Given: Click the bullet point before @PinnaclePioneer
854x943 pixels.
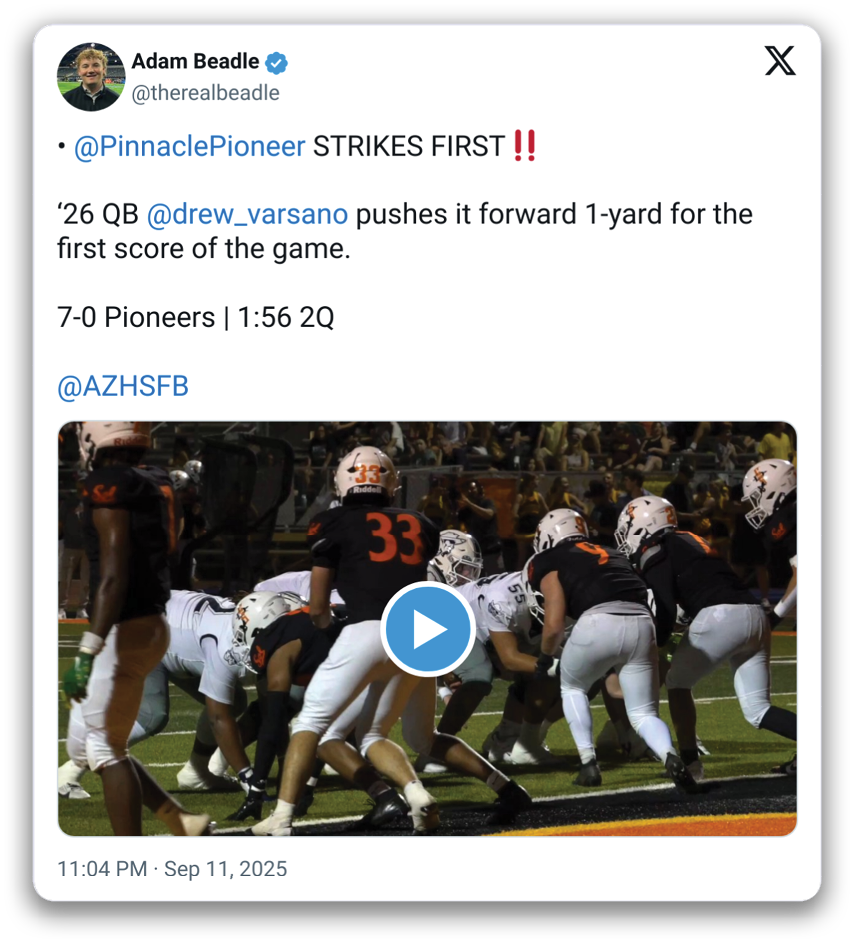Looking at the screenshot, I should pyautogui.click(x=61, y=146).
